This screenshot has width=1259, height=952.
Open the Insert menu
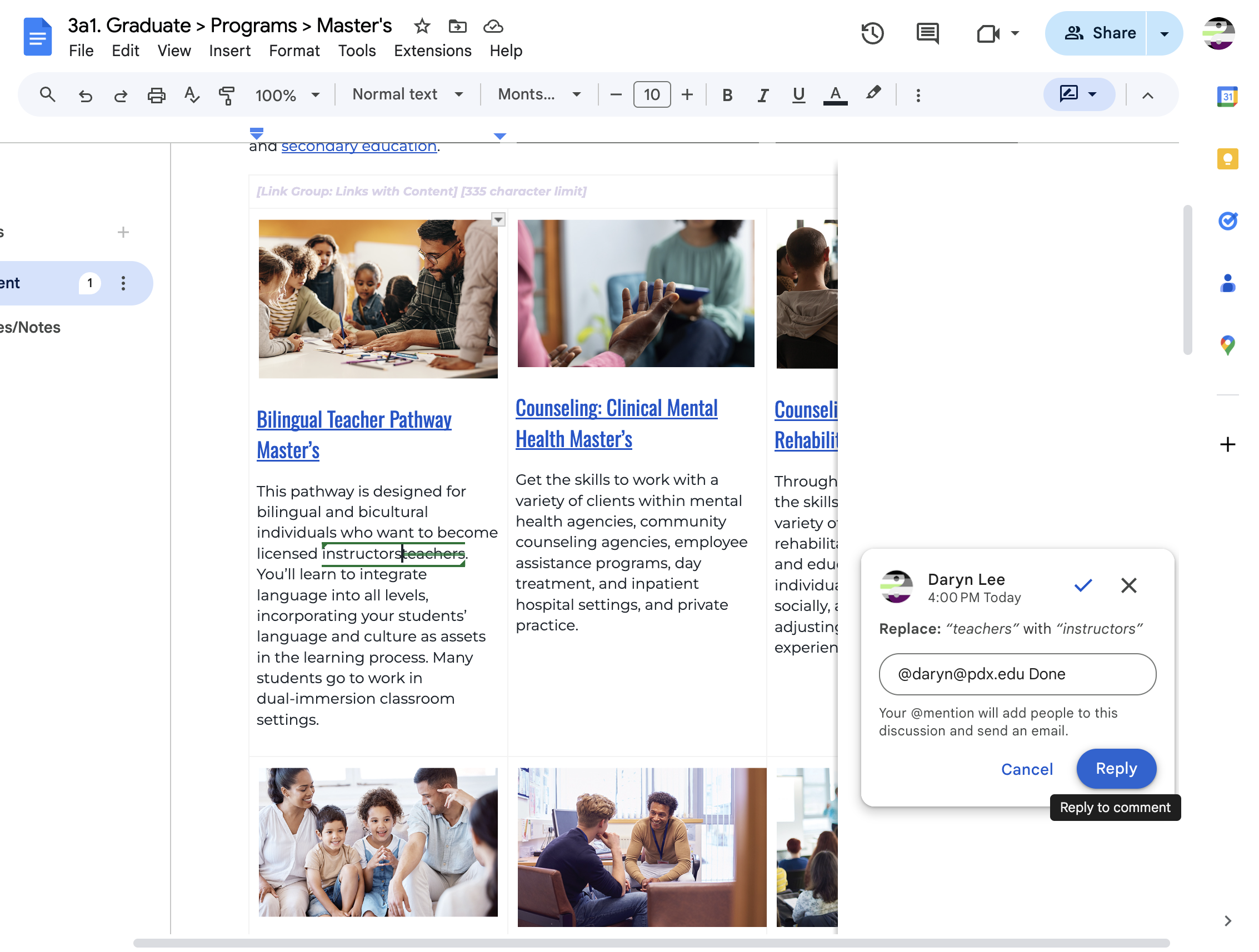click(x=229, y=51)
